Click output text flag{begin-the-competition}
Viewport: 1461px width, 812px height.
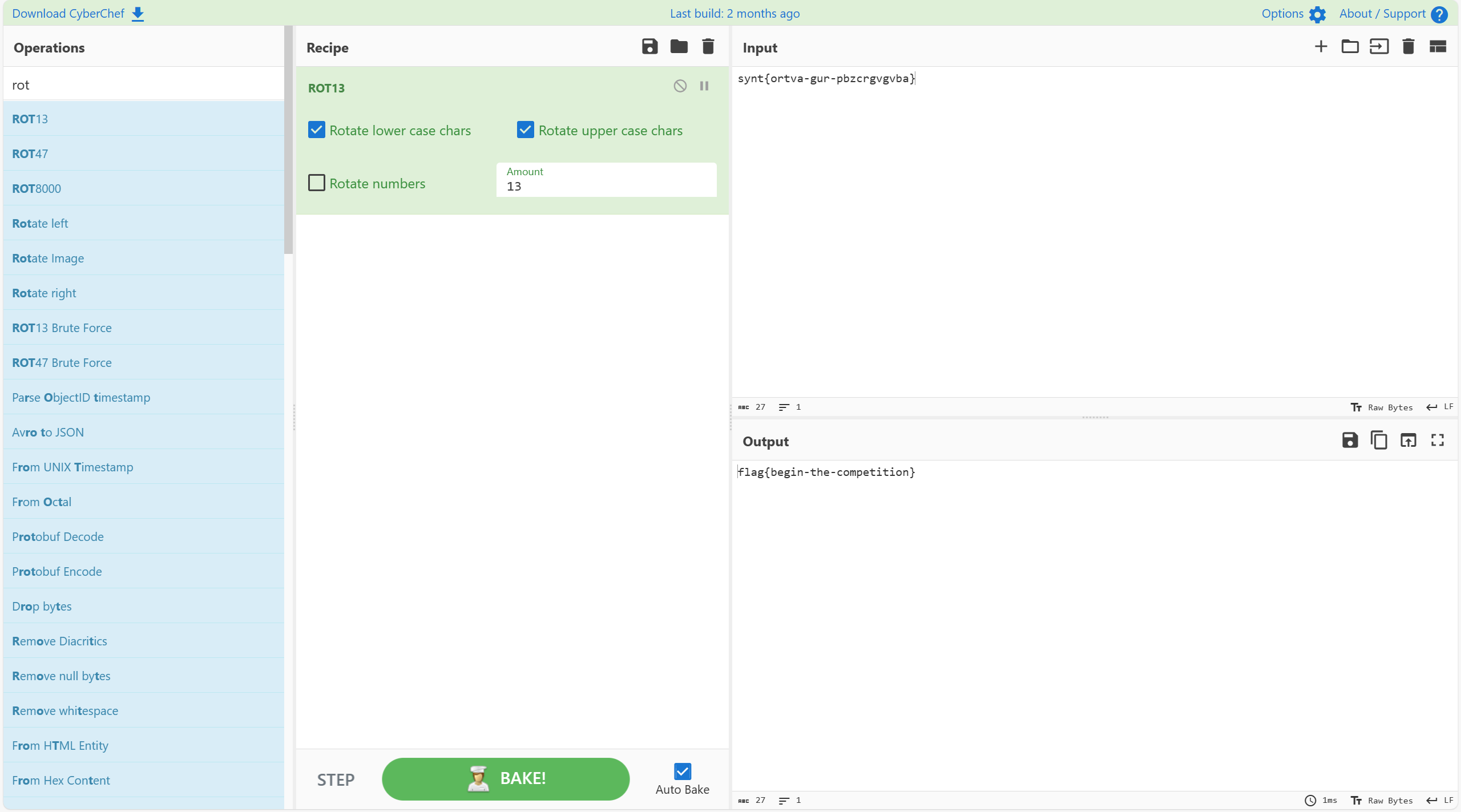826,472
